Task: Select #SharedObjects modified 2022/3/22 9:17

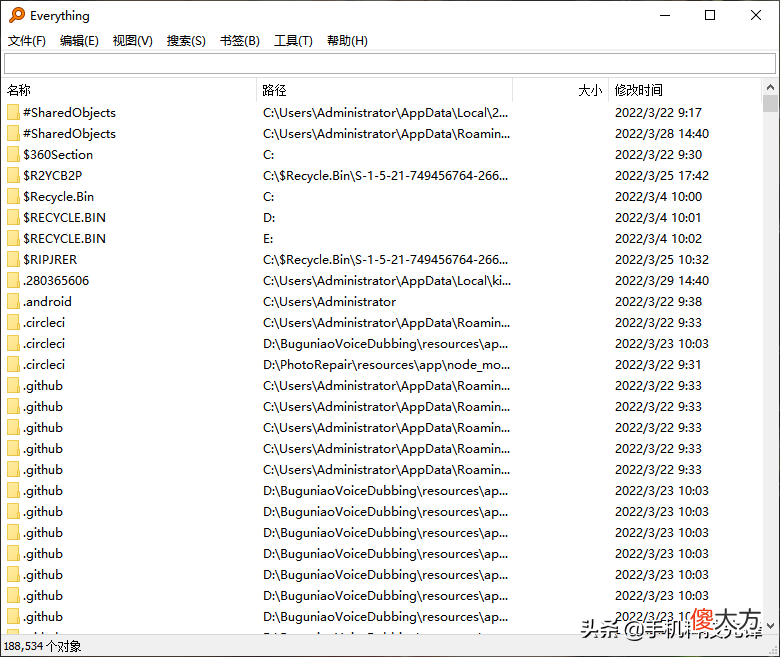Action: [x=69, y=112]
